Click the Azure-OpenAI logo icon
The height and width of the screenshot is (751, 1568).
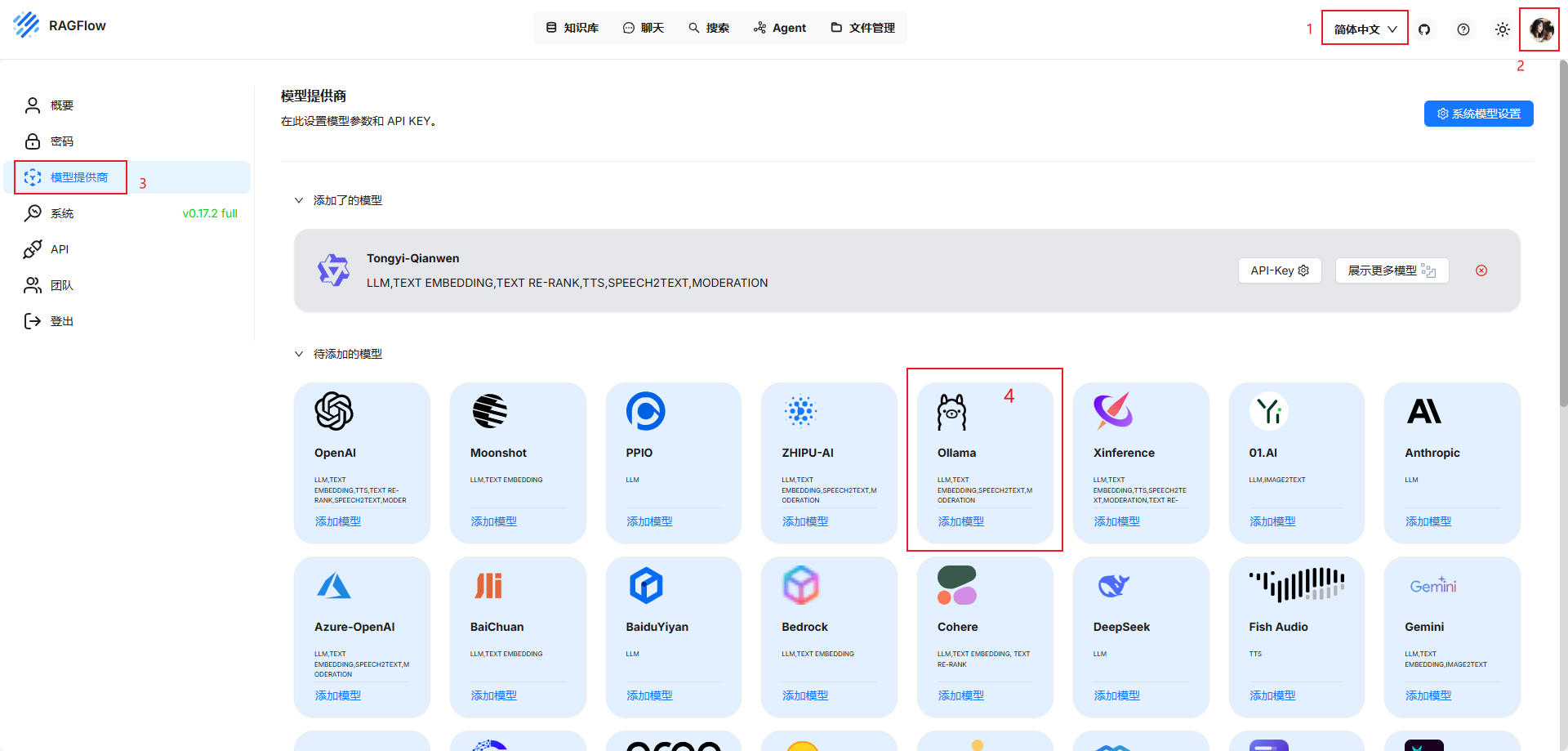tap(334, 585)
